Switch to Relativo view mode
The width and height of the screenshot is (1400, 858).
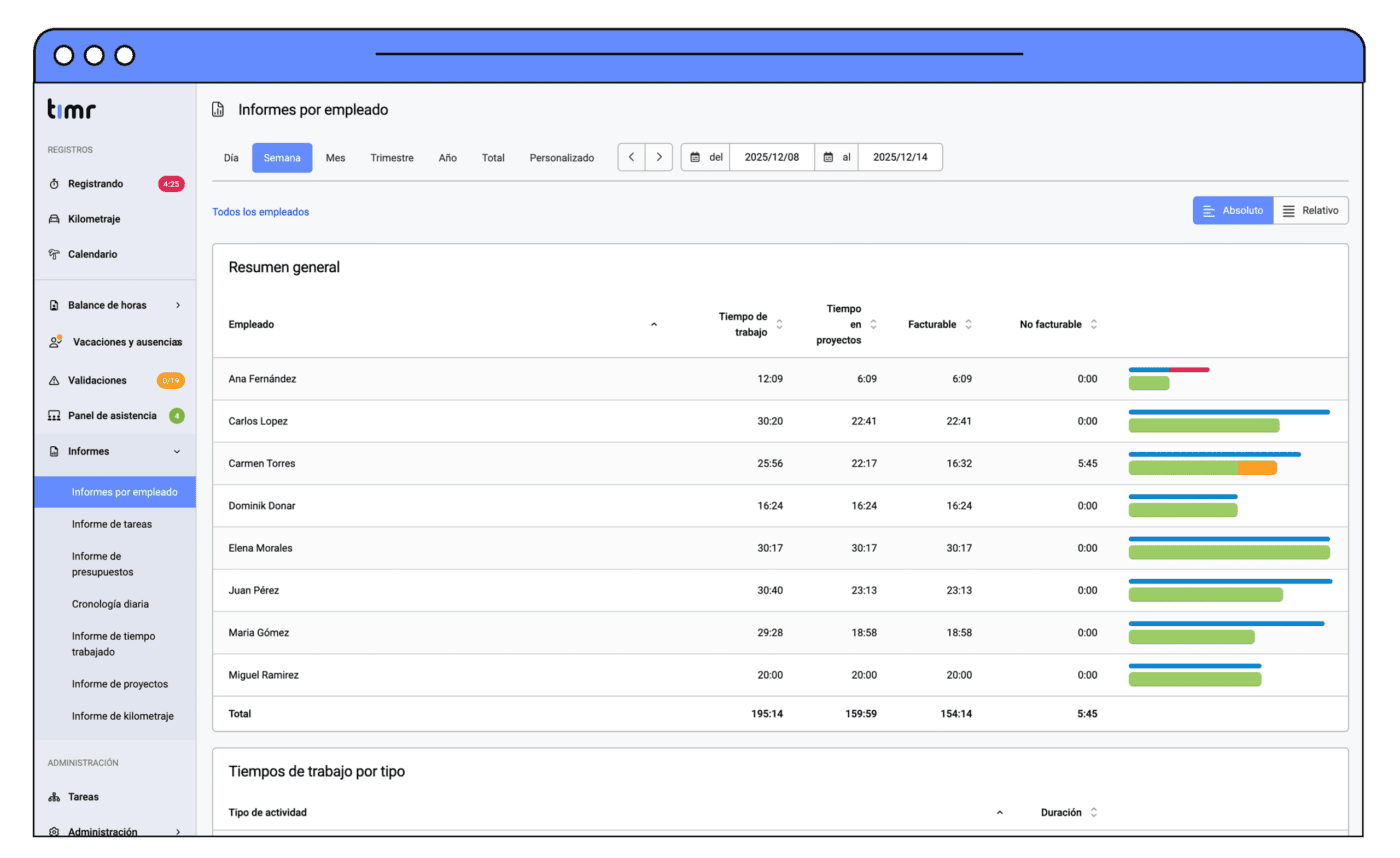1311,211
